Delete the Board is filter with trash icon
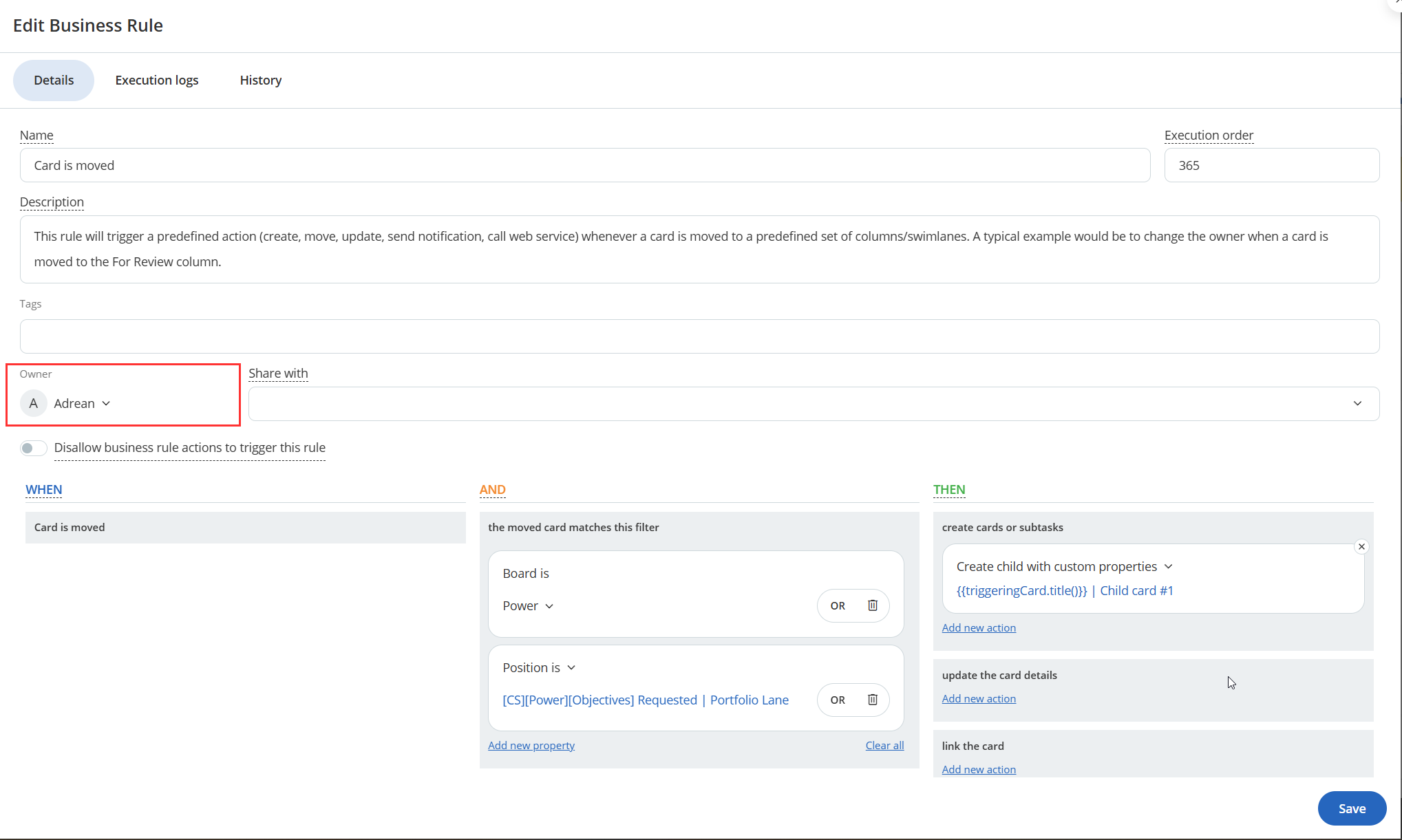 872,605
